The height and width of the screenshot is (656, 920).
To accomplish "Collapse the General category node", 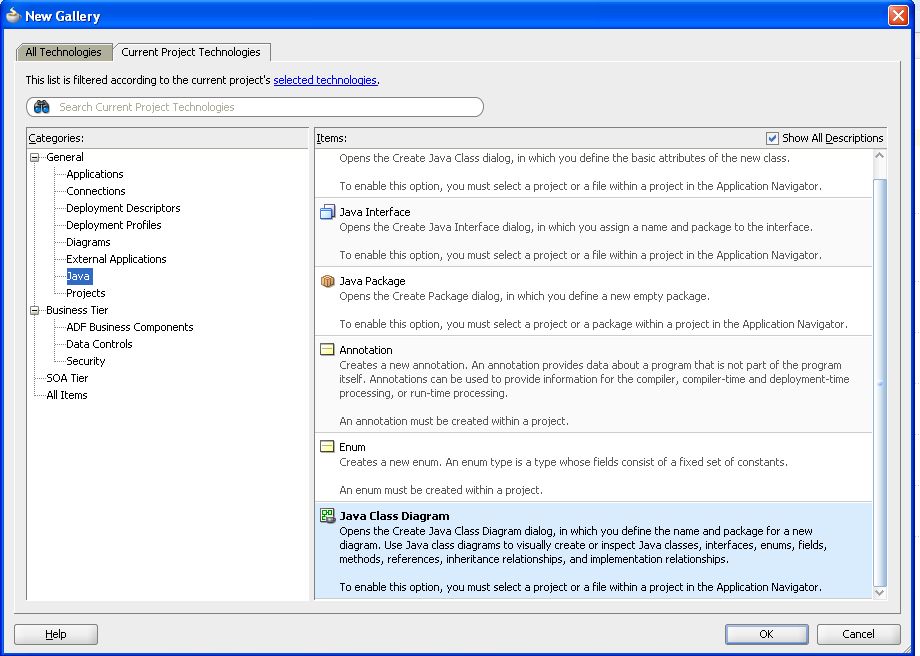I will pos(35,157).
